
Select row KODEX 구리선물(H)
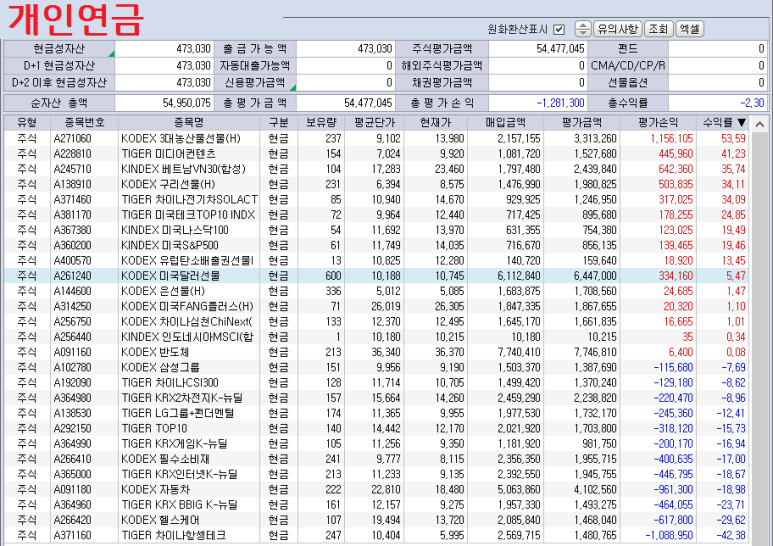pos(377,184)
